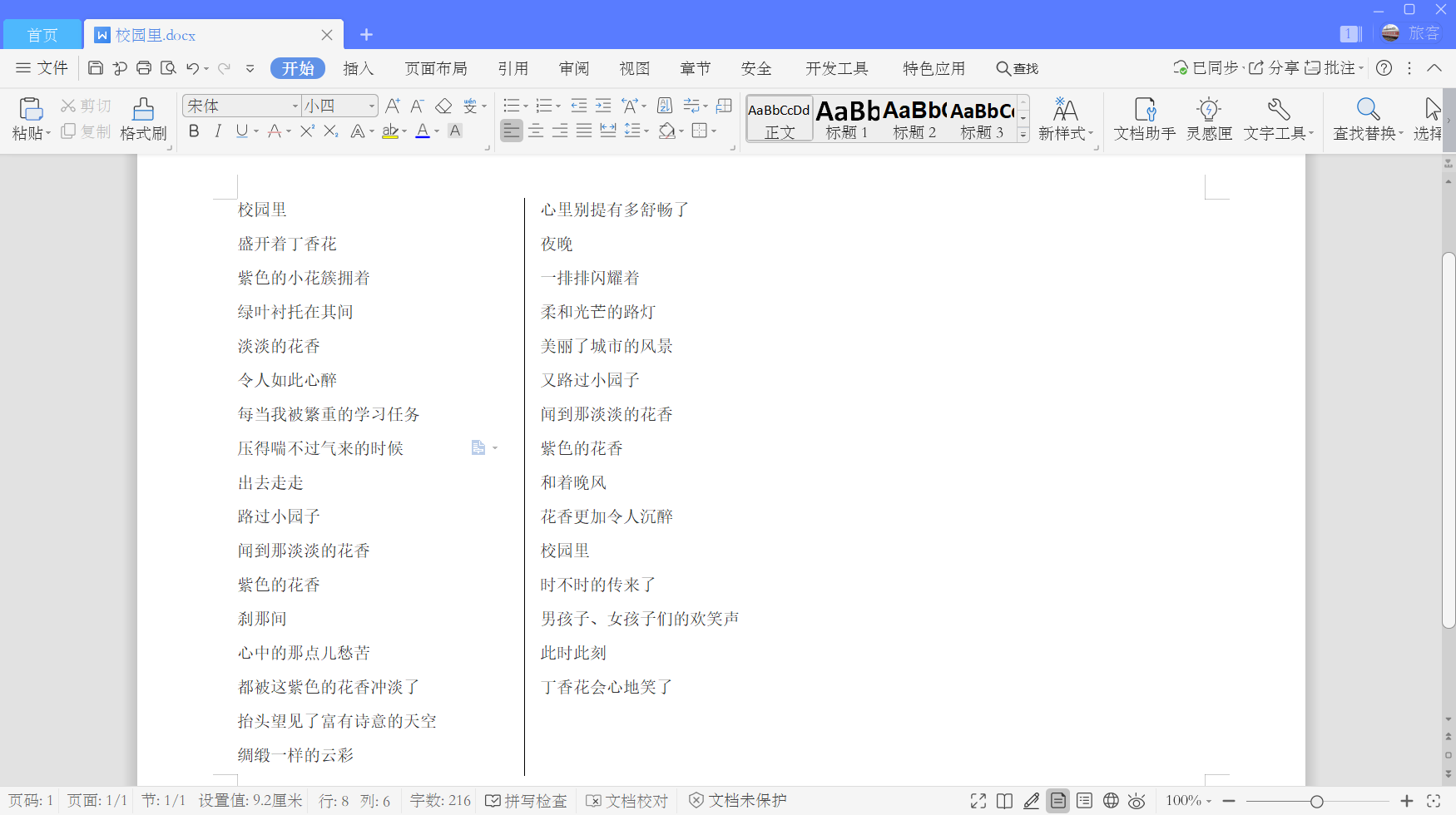The width and height of the screenshot is (1456, 815).
Task: Launch the 灵感匣 inspiration box
Action: tap(1208, 118)
